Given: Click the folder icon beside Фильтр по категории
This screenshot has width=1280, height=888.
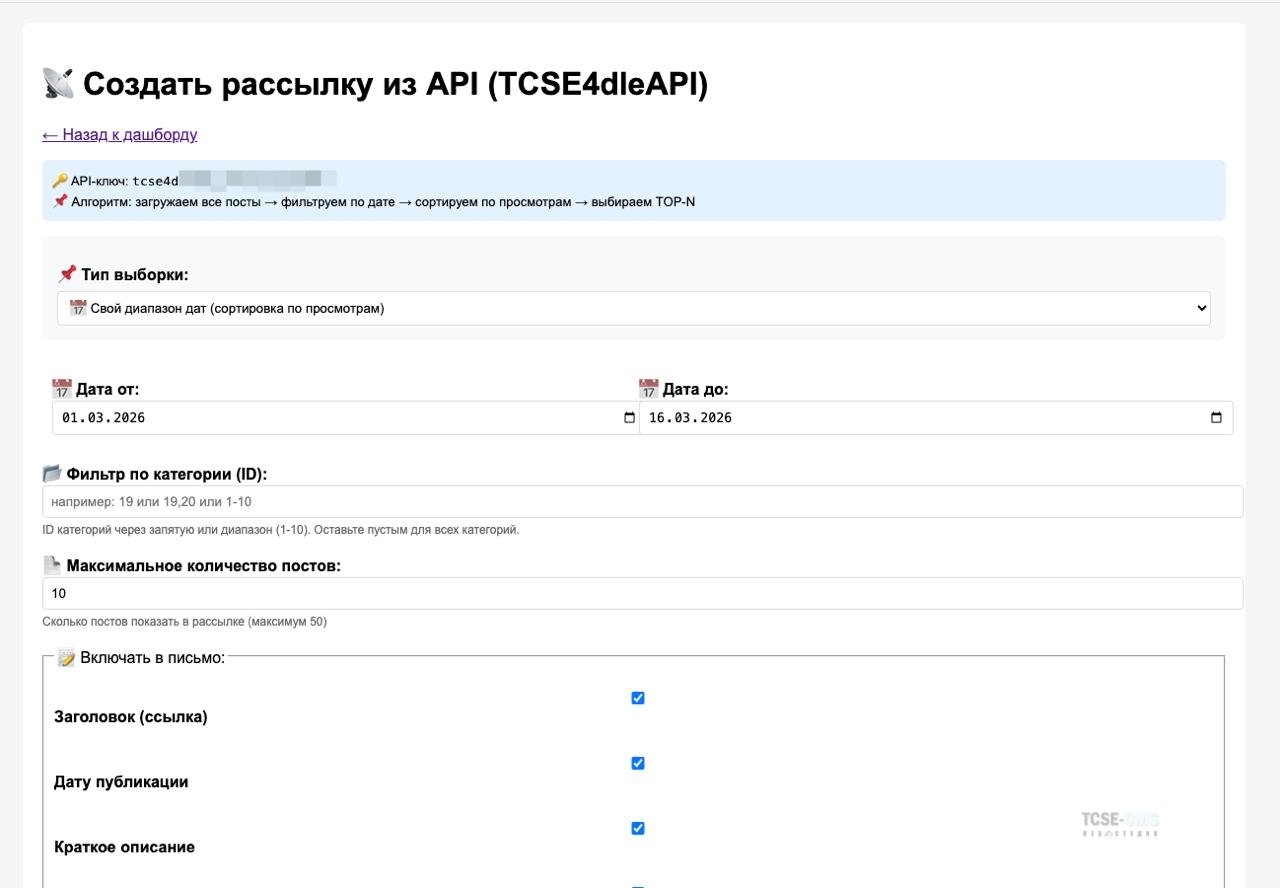Looking at the screenshot, I should [52, 474].
